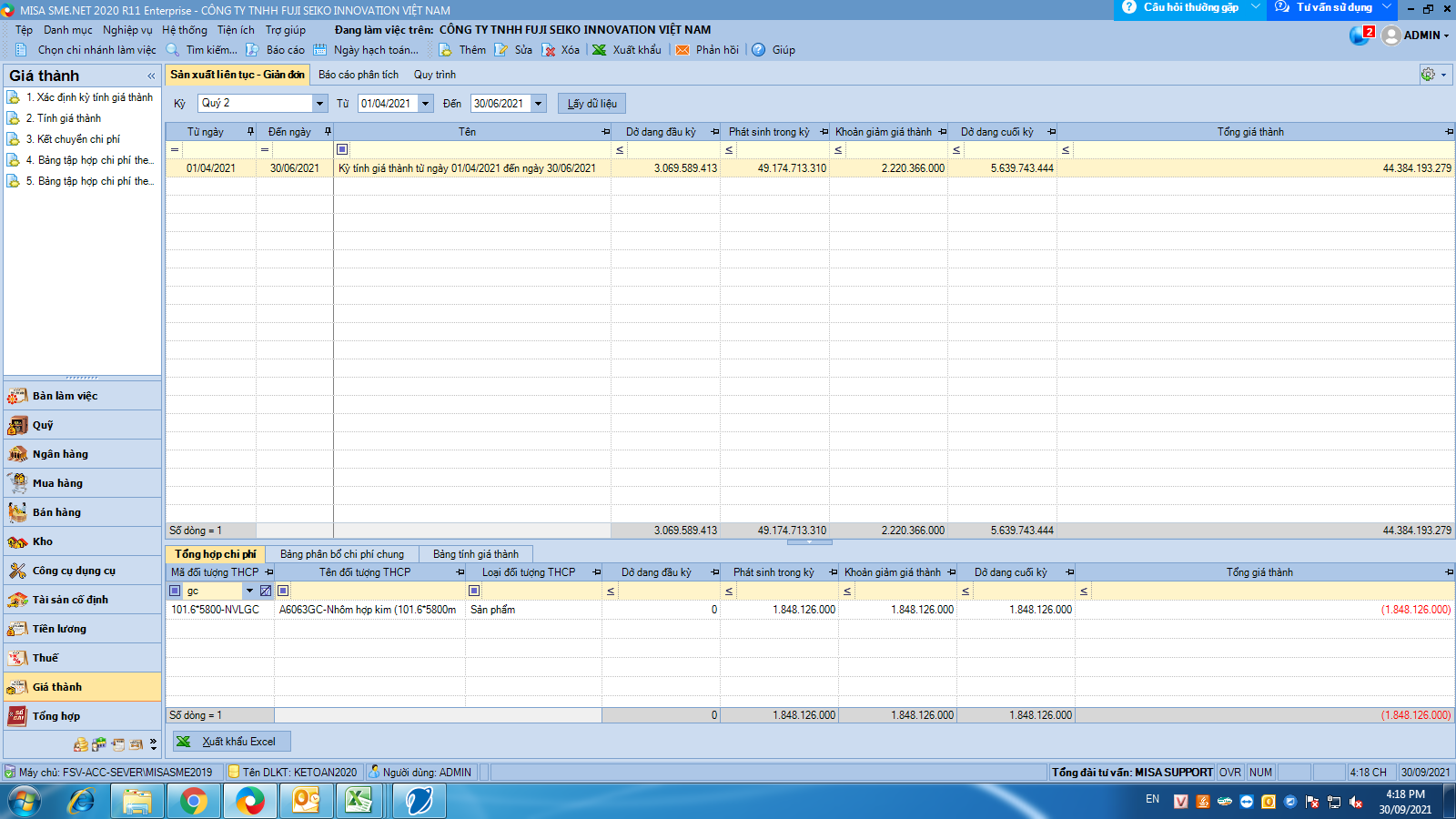Click the splitter handle between the two grids

point(809,542)
